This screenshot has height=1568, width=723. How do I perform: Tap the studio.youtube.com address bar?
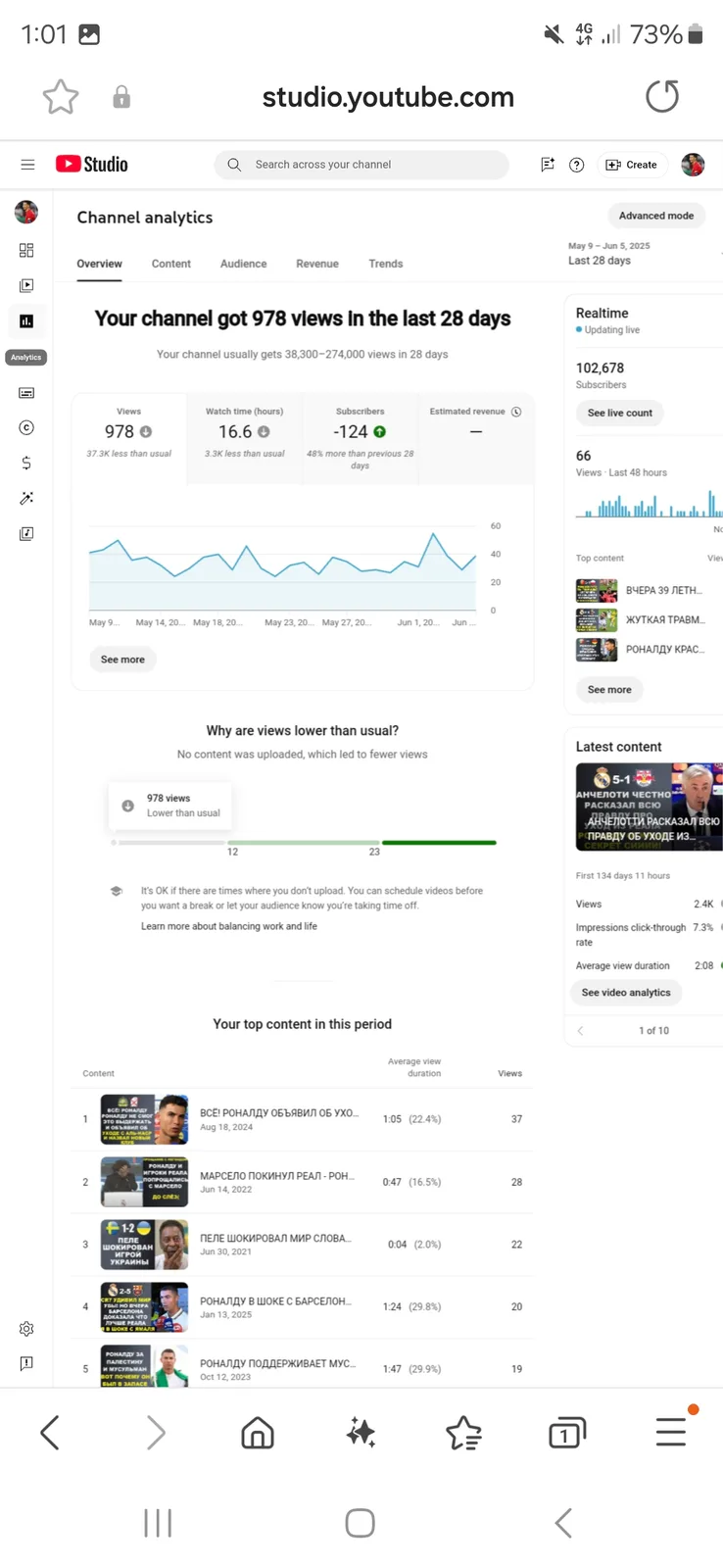tap(388, 97)
